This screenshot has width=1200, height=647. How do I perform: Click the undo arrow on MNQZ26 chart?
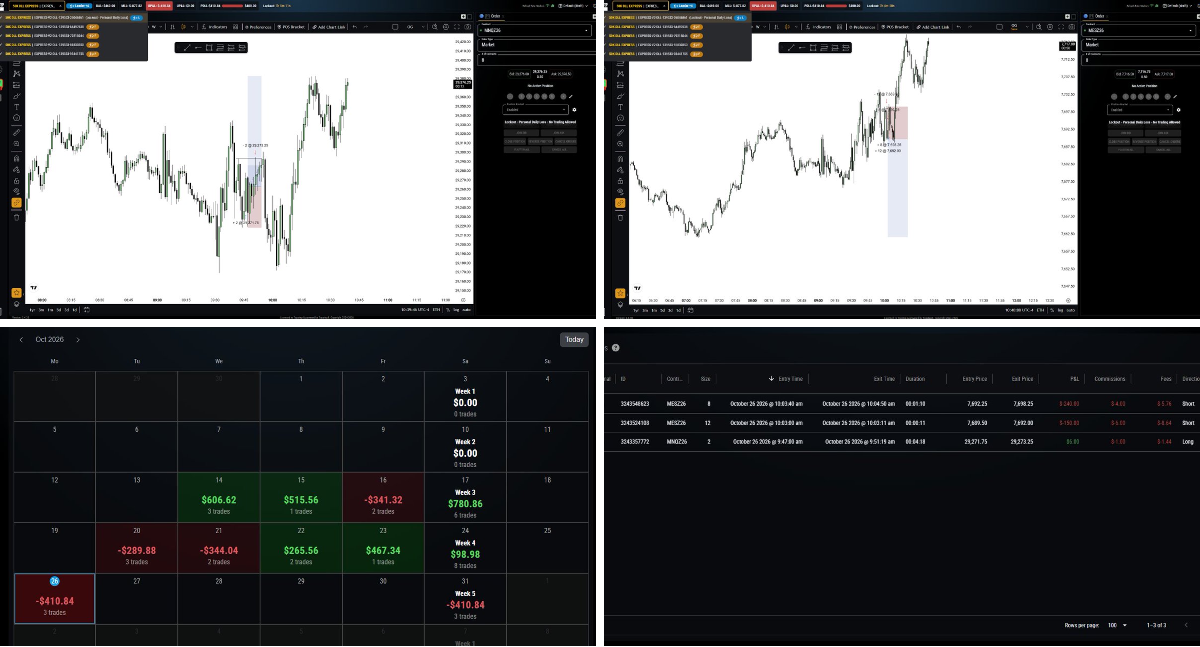point(354,27)
